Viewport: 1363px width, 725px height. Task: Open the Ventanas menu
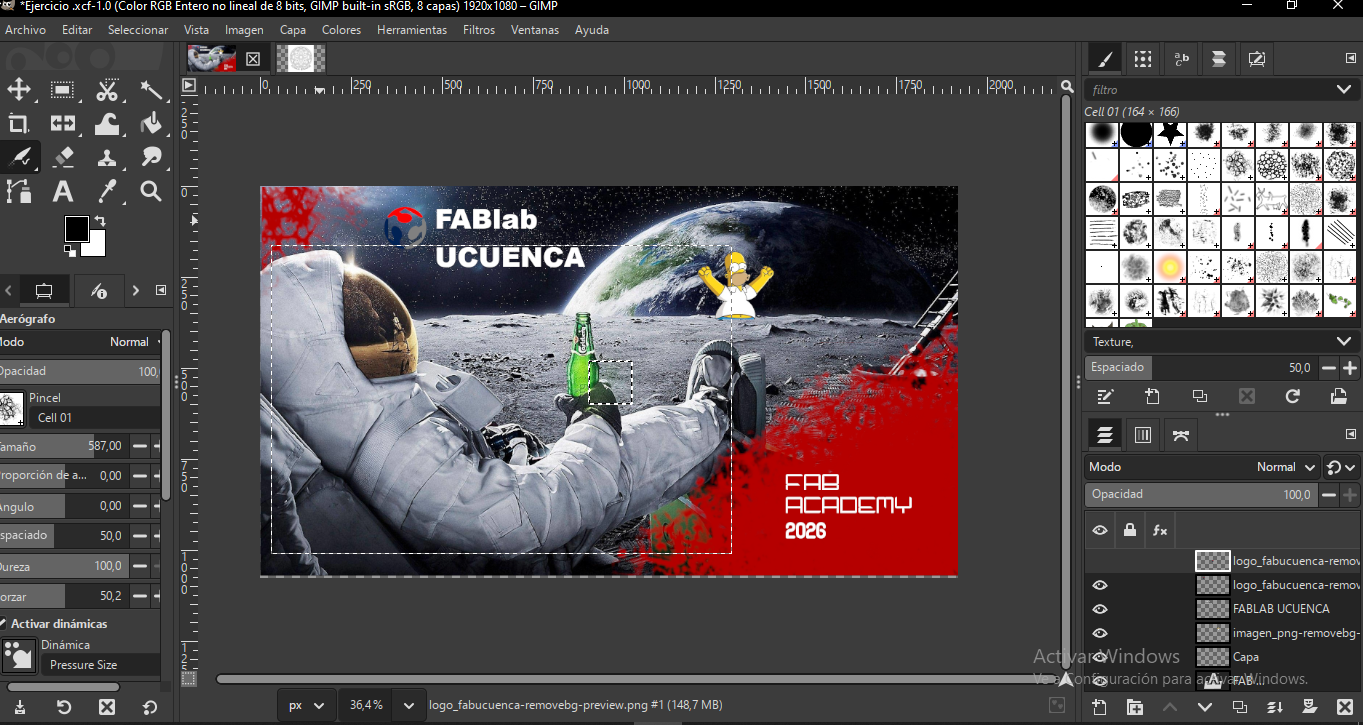coord(535,30)
